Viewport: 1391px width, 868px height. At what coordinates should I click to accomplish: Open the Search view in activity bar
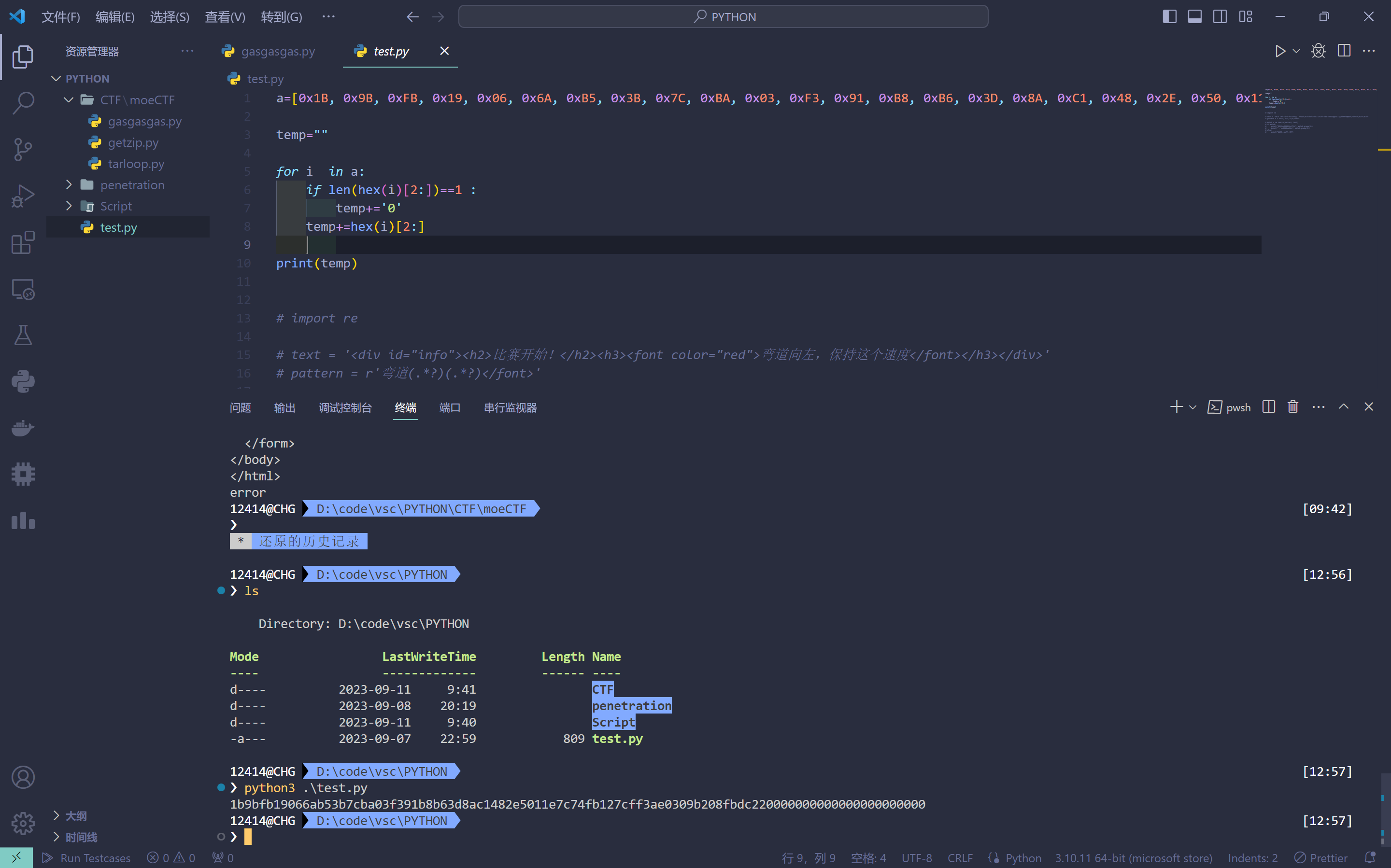pyautogui.click(x=23, y=103)
